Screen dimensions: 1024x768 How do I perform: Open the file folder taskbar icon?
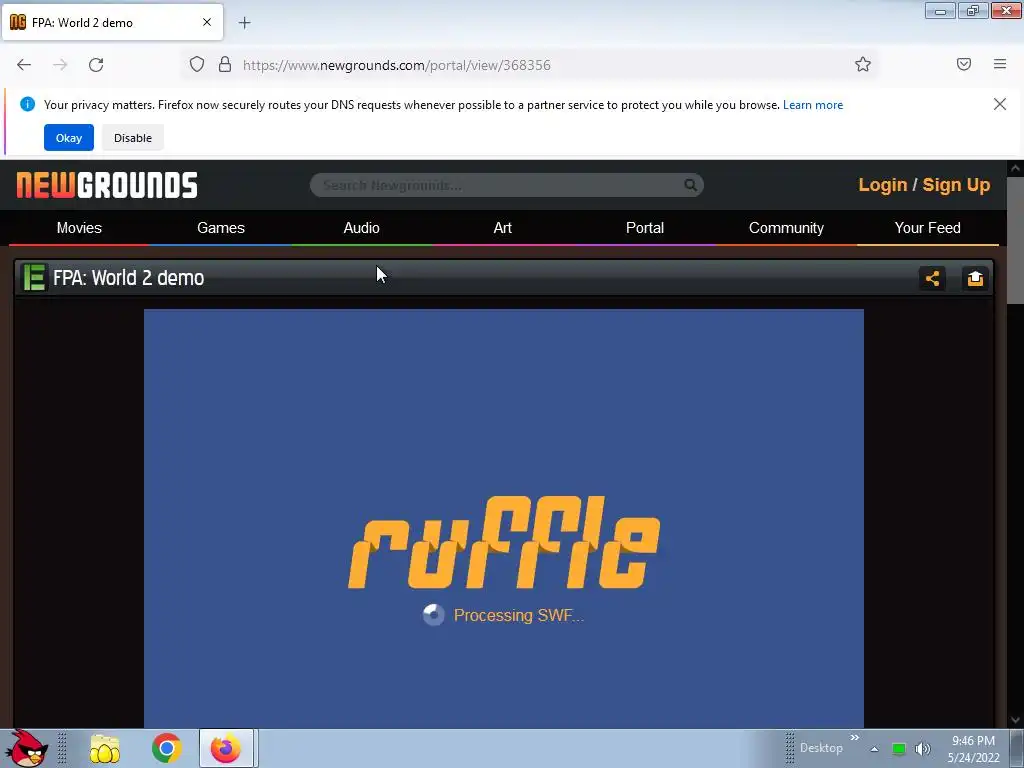tap(104, 748)
